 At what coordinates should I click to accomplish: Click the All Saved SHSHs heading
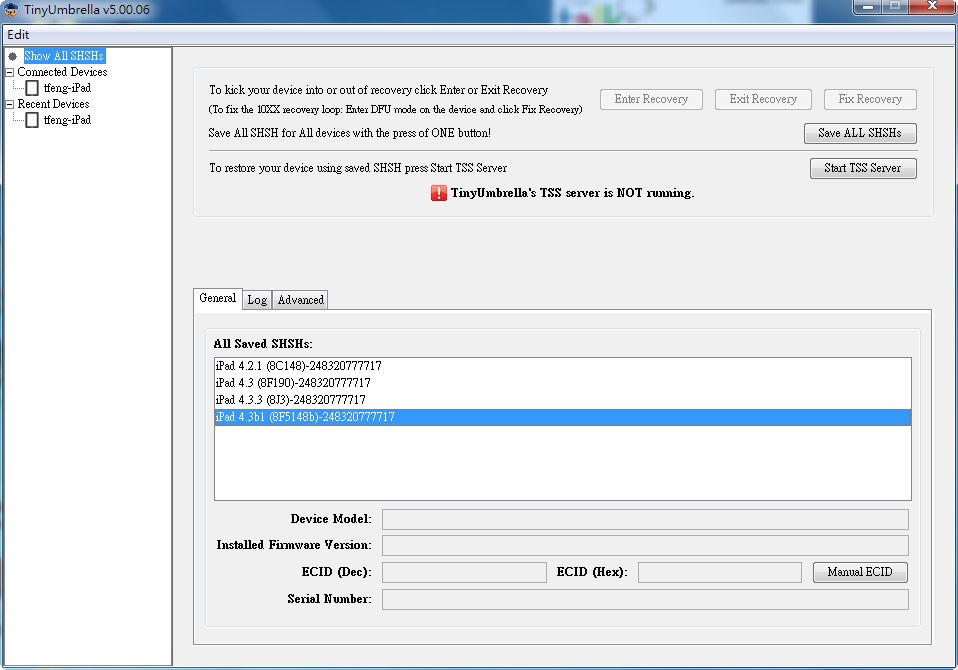click(263, 344)
